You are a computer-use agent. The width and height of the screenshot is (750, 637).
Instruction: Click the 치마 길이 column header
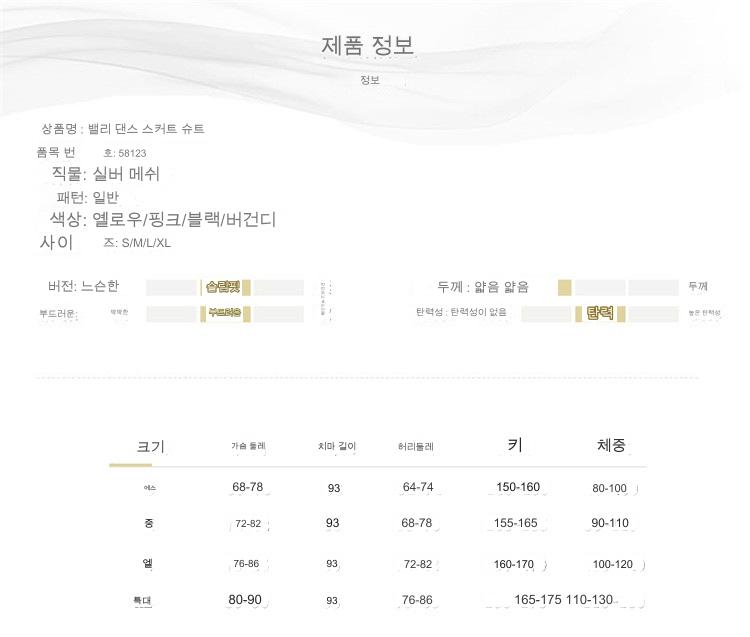click(x=330, y=446)
